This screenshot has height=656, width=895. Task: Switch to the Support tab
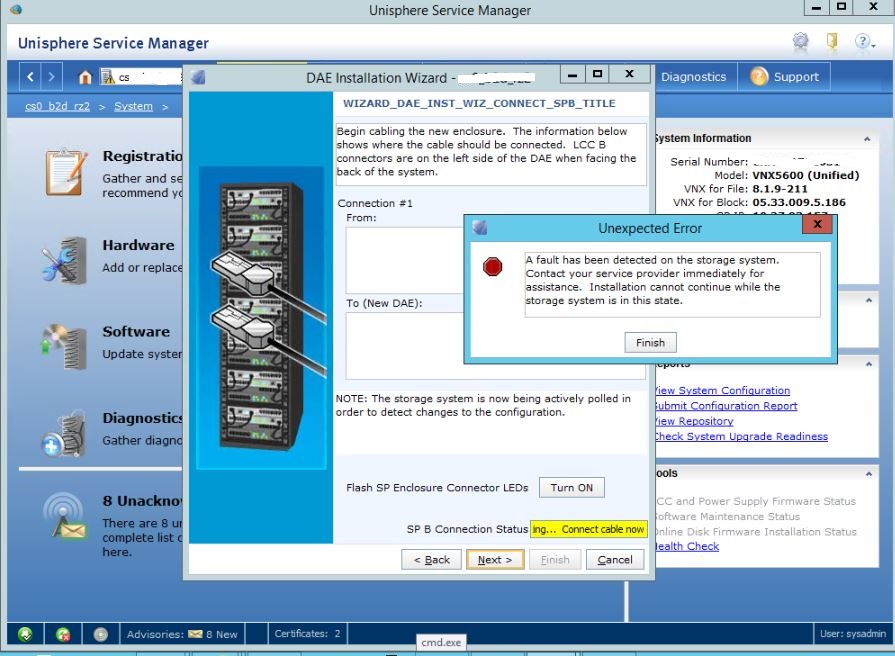(x=794, y=76)
